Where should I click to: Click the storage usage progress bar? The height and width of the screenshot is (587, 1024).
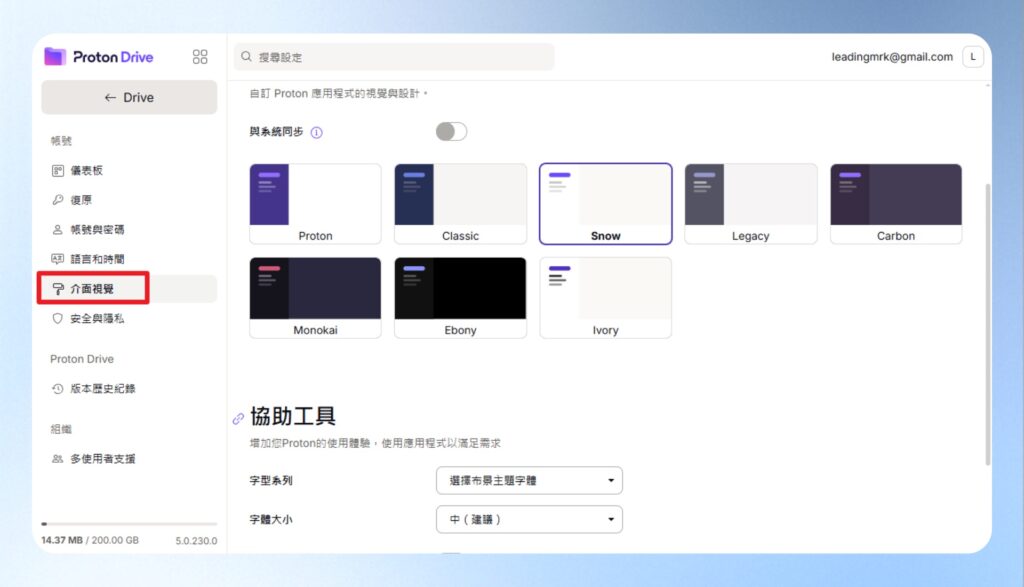(129, 524)
